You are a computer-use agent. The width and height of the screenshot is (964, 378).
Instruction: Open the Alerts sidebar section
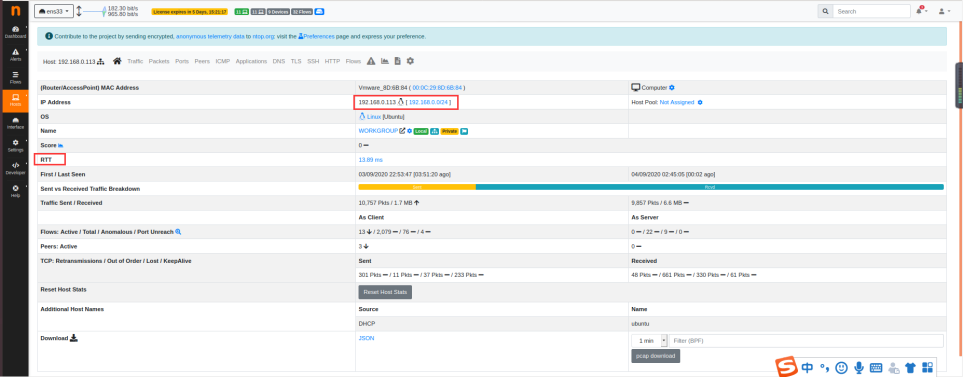pos(15,55)
